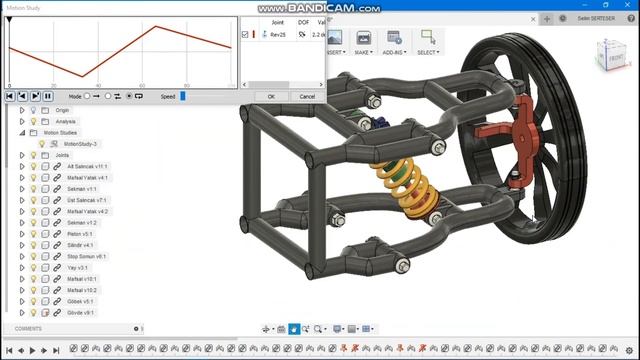640x360 pixels.
Task: Click the component icon of Gövde v9:1
Action: point(45,313)
